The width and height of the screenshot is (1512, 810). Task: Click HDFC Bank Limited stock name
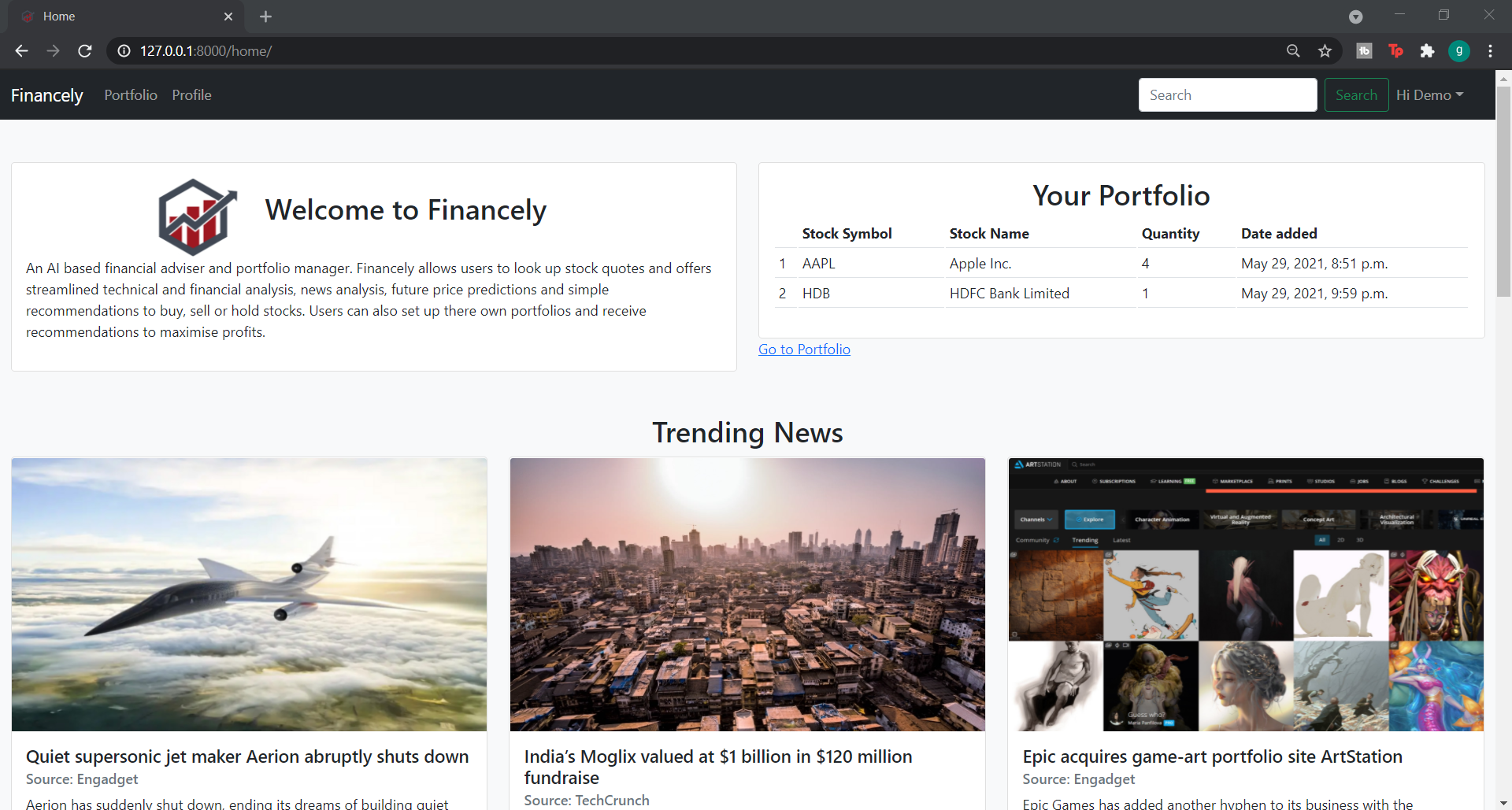1010,294
